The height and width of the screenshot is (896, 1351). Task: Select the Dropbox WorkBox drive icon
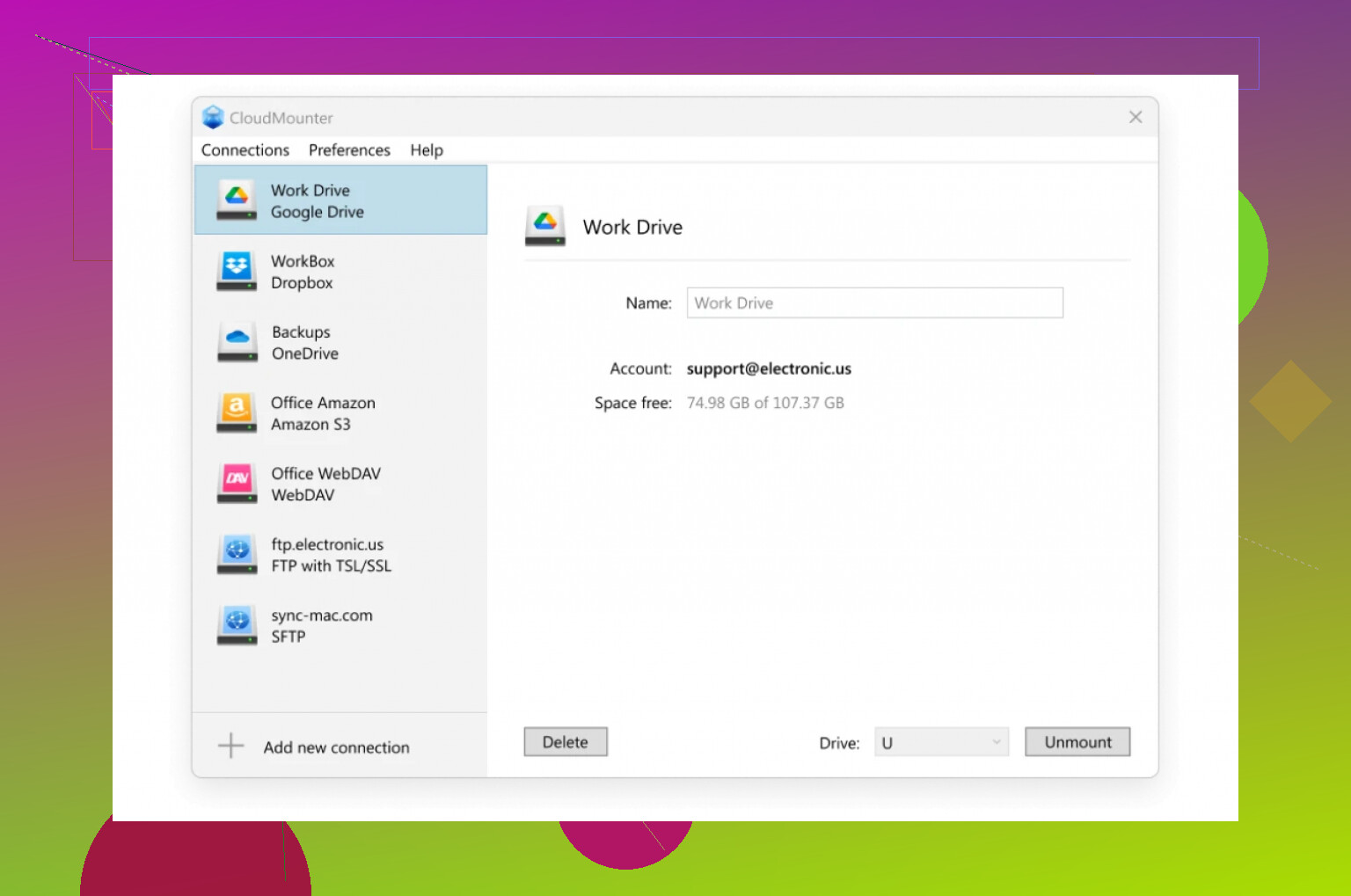(237, 271)
